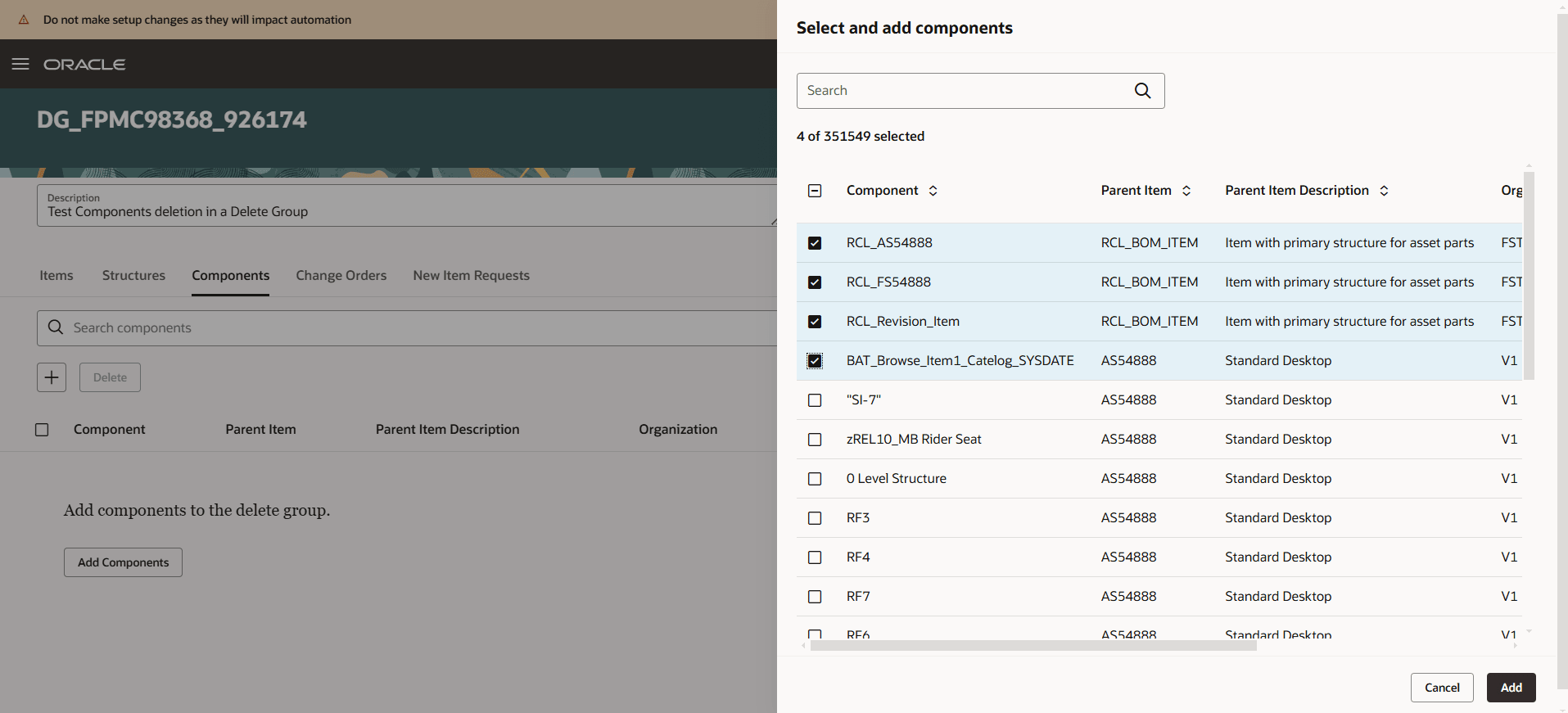Click the DG_FPMC98368_926174 page title
This screenshot has width=1568, height=713.
(x=172, y=120)
